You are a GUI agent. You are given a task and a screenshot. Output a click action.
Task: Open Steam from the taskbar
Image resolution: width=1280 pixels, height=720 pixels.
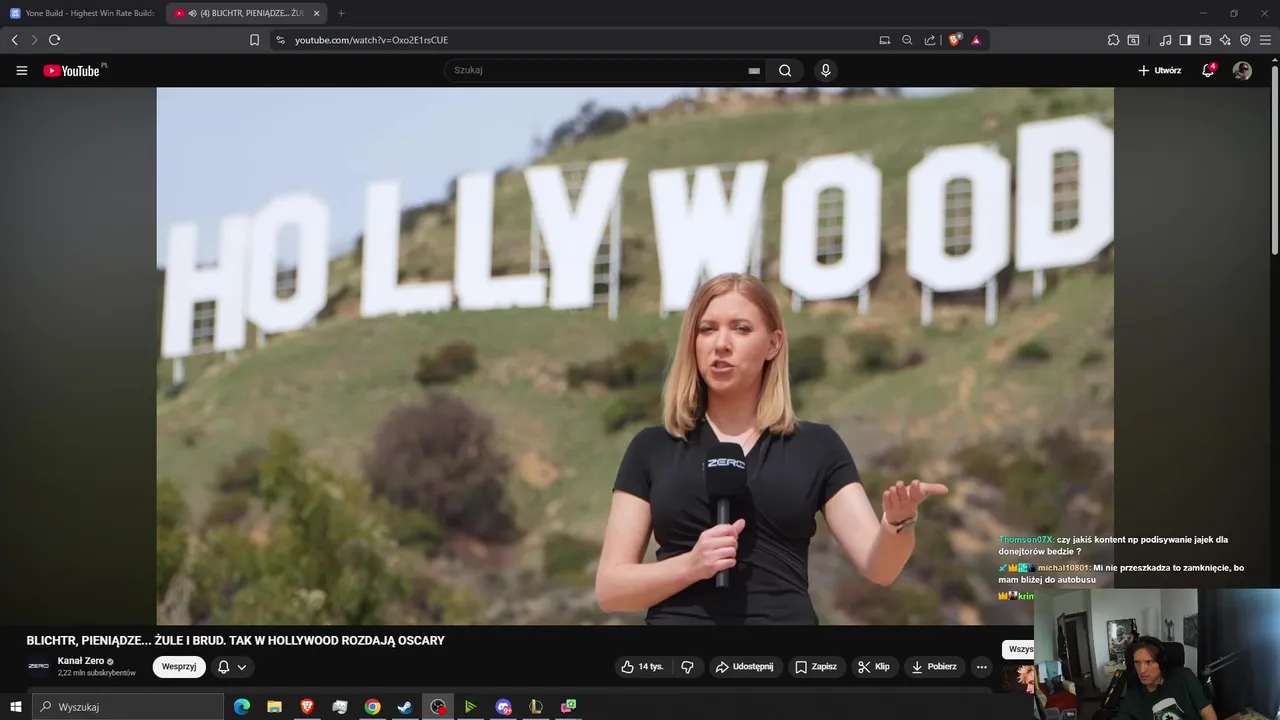[x=405, y=707]
